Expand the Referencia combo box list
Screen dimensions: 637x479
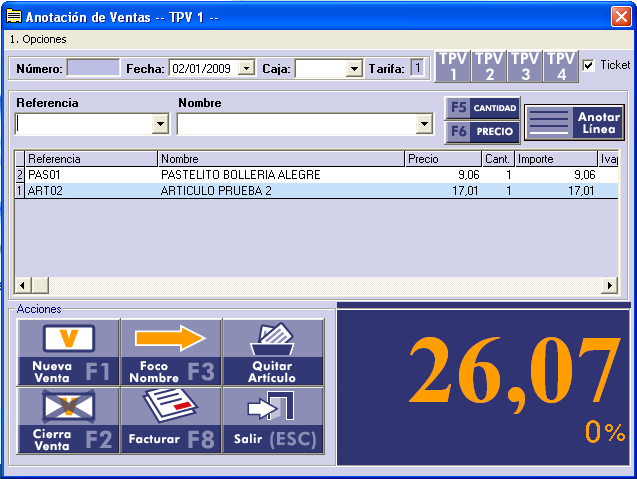(161, 124)
